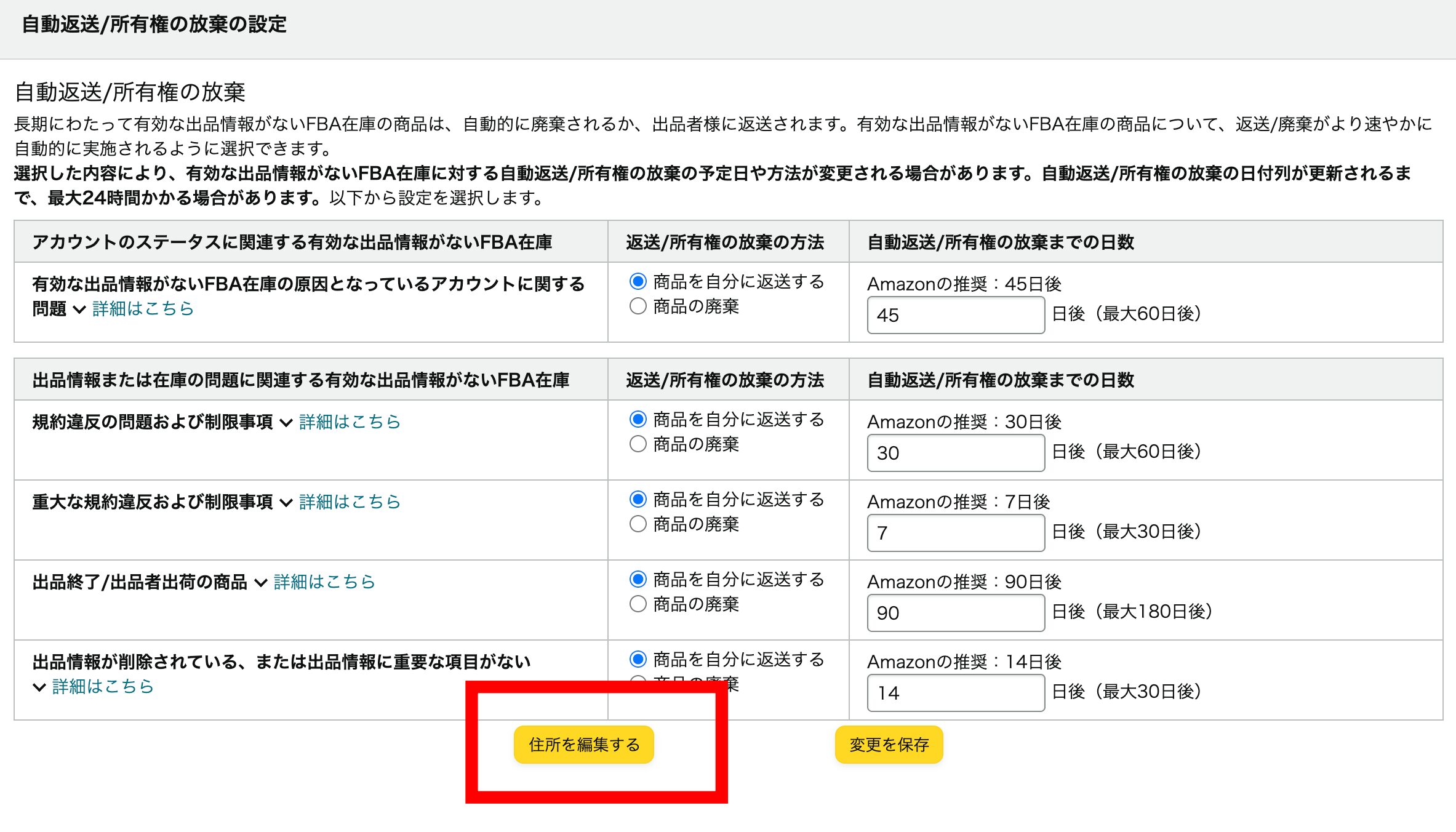Choose 商品を自分に返送する in 重大な規約違反 row
The height and width of the screenshot is (832, 1456).
[638, 499]
